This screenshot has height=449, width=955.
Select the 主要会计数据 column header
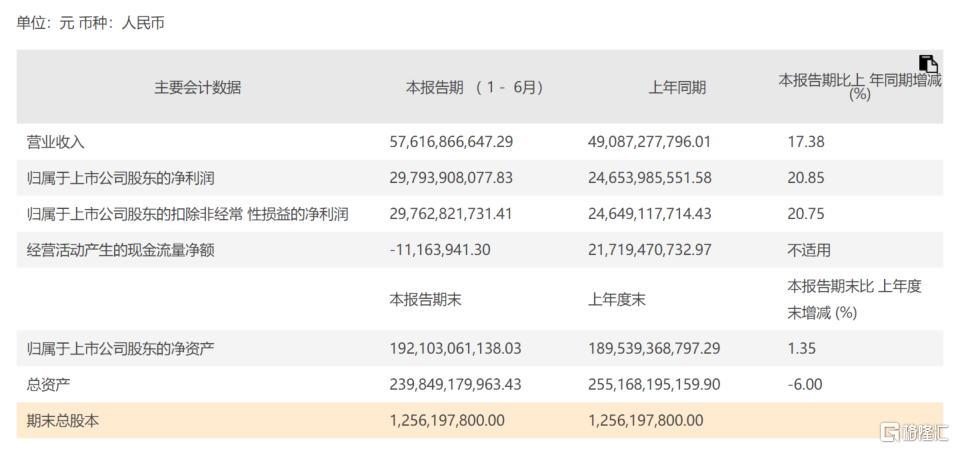[197, 87]
